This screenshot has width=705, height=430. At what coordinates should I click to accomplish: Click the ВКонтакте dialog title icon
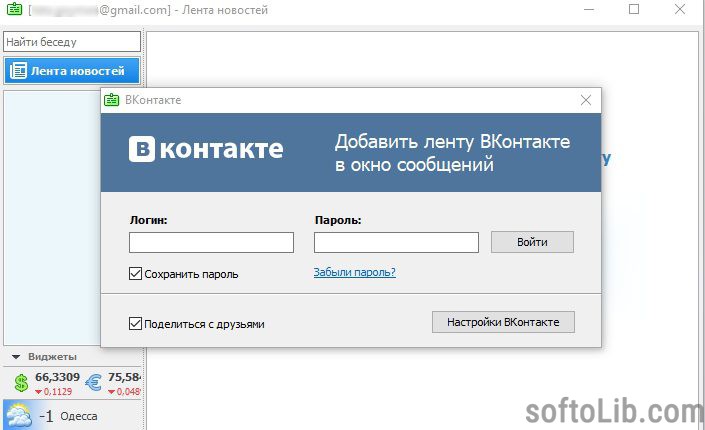pyautogui.click(x=112, y=100)
